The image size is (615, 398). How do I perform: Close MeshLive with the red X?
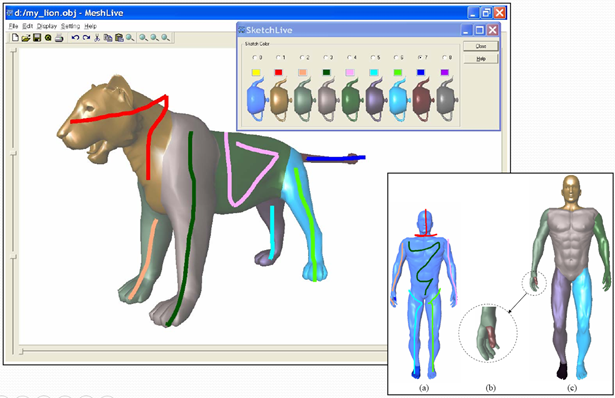[499, 13]
